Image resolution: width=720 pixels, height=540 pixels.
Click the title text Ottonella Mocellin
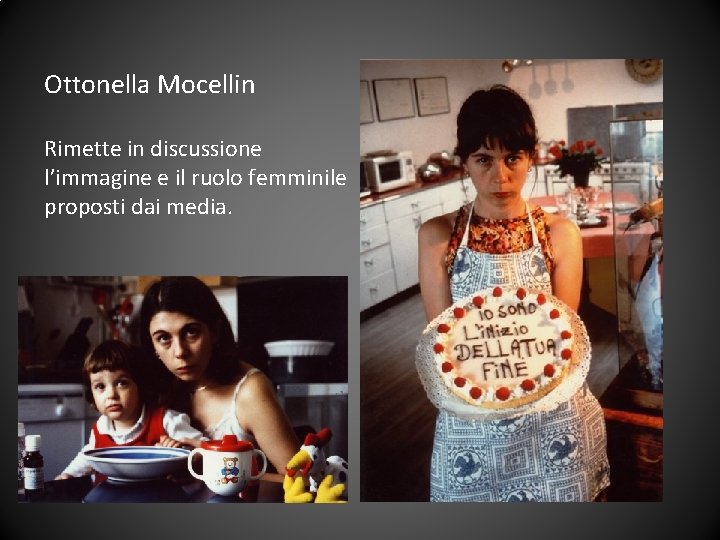coord(150,84)
